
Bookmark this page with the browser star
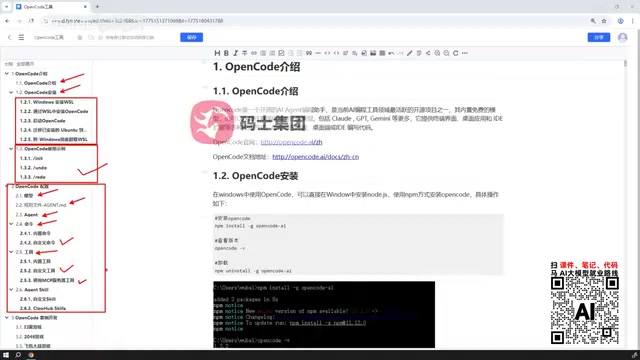604,21
